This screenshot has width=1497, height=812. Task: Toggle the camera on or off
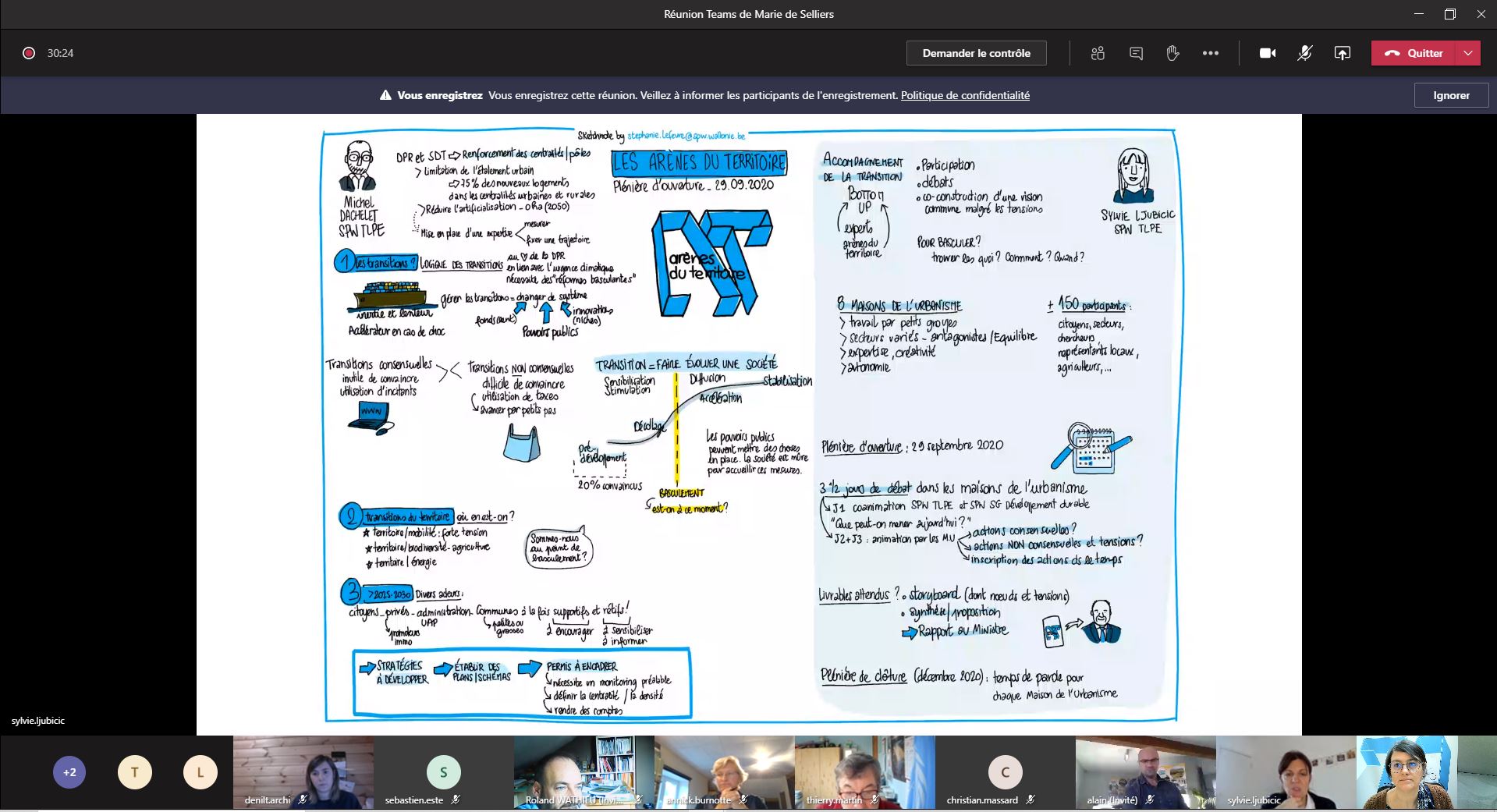1268,53
